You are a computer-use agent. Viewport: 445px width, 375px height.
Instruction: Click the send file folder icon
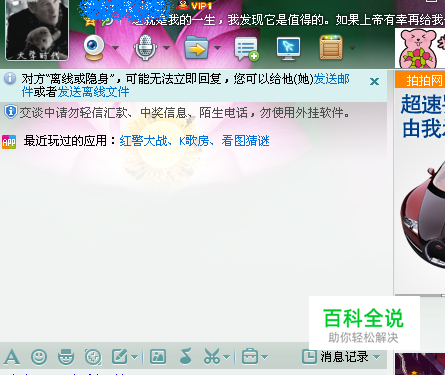coord(196,48)
